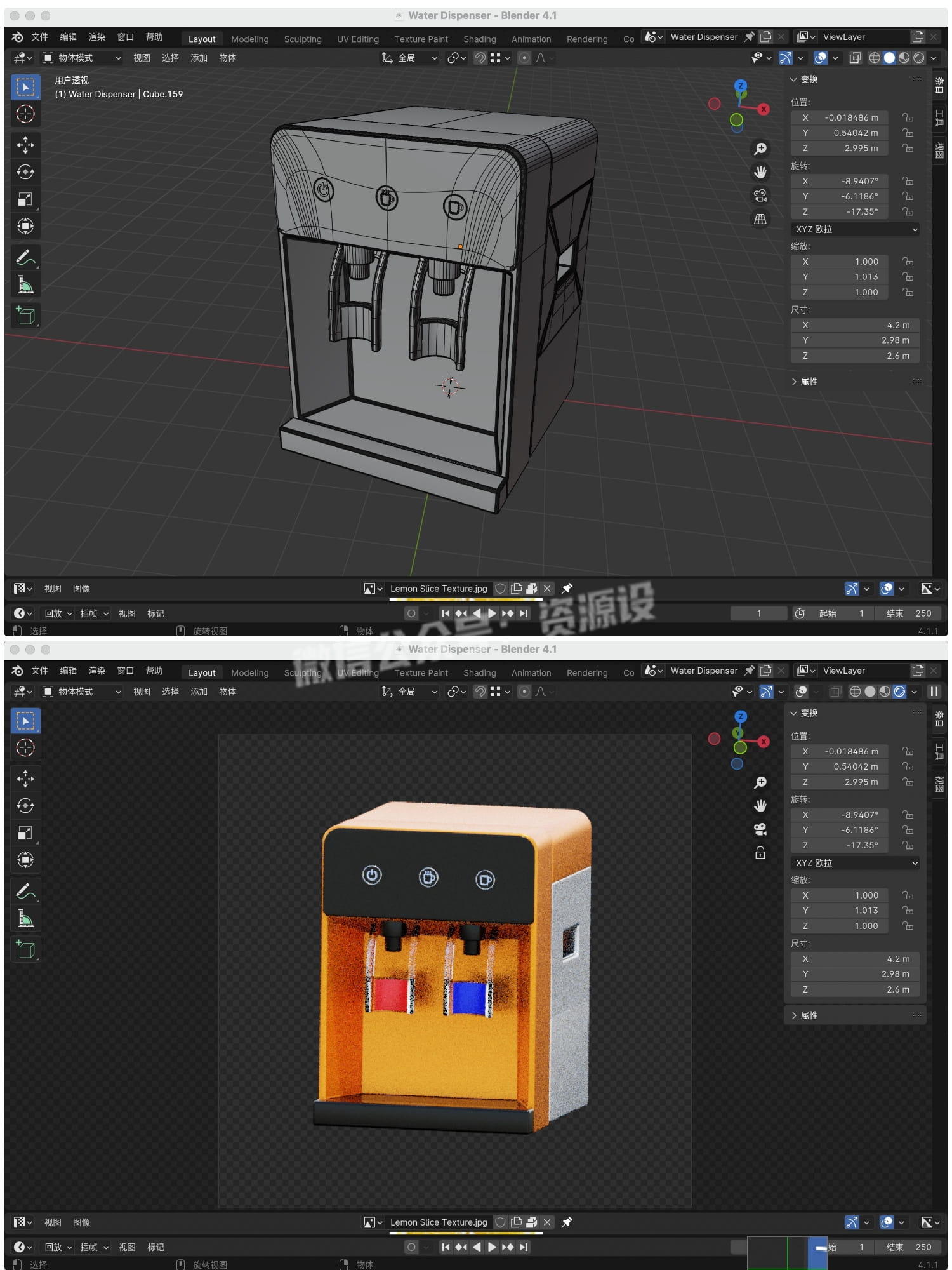Toggle X-ray in top window header
This screenshot has width=952, height=1270.
854,58
